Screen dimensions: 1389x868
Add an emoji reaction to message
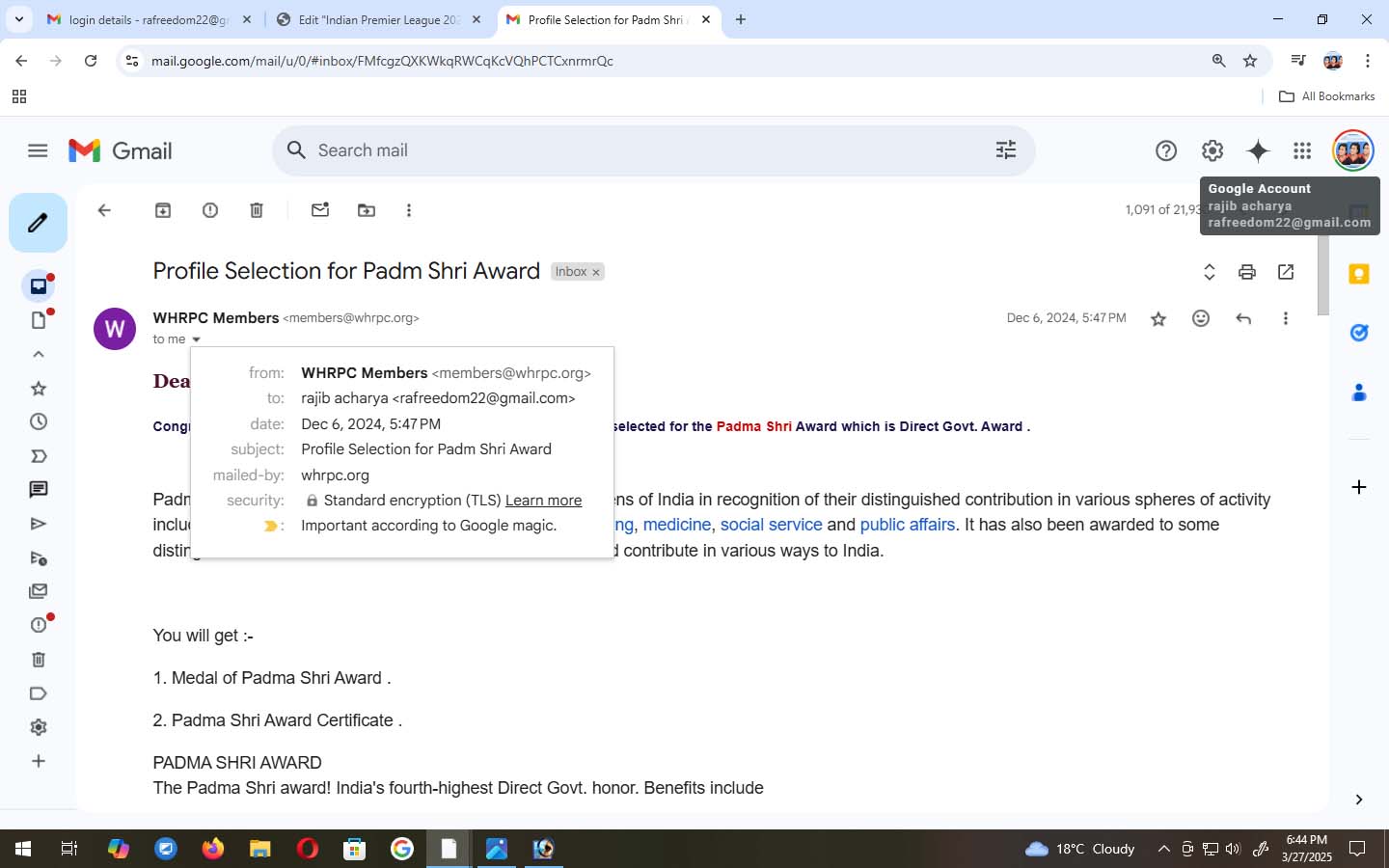(1201, 318)
